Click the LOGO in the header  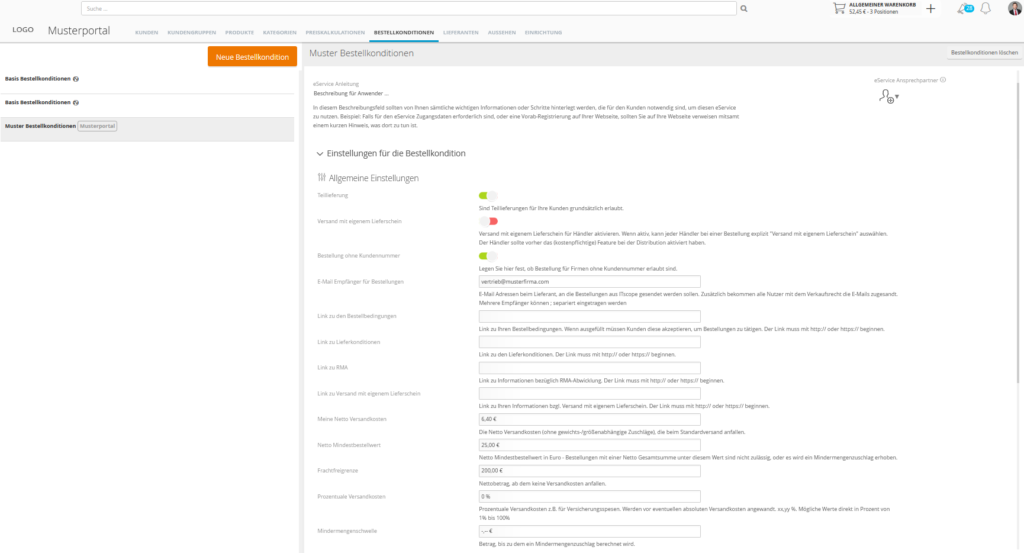[23, 30]
